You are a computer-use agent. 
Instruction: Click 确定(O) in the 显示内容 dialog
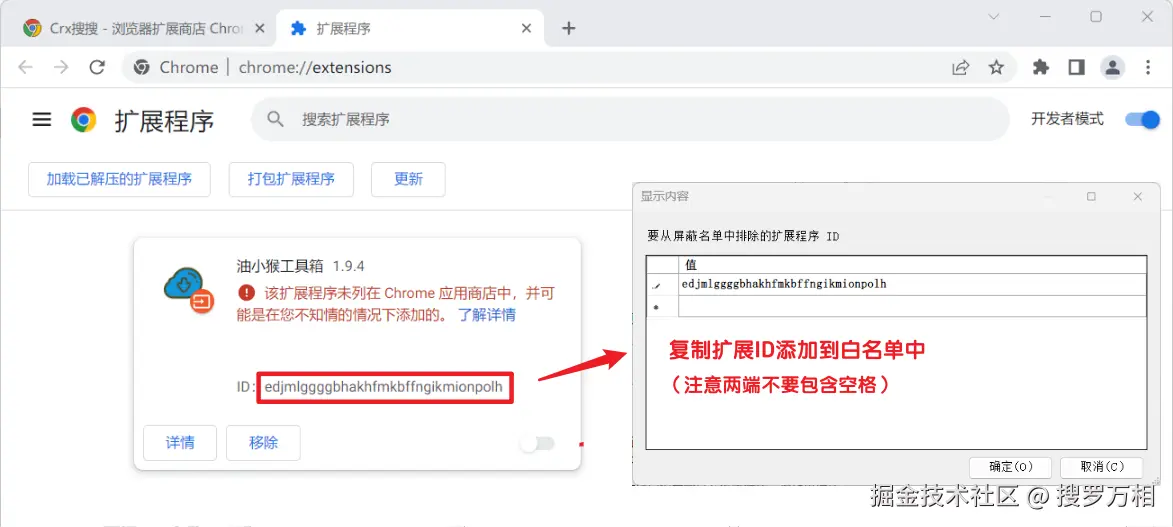(1011, 466)
